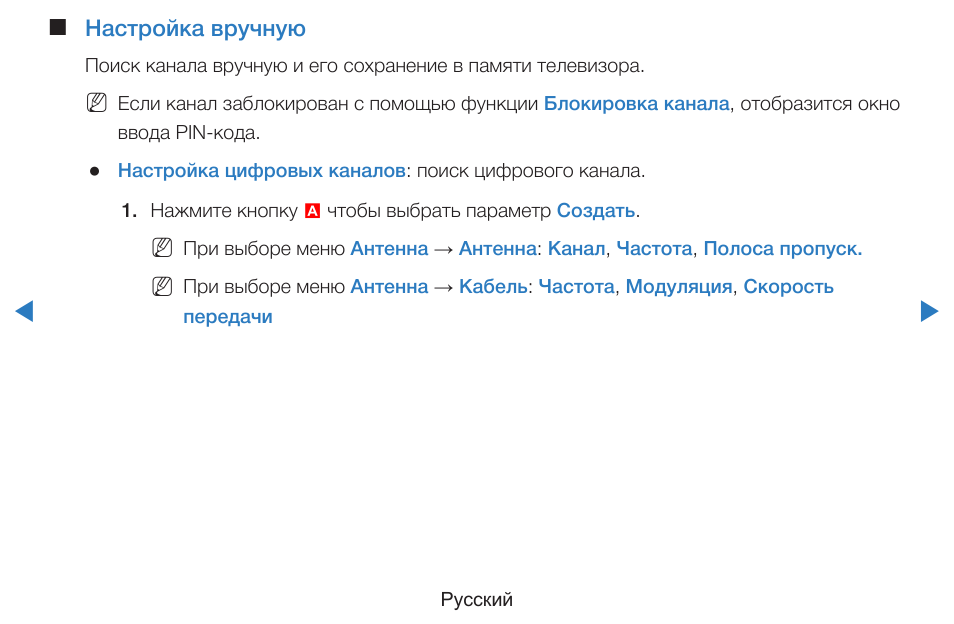Click Частота in the Кабель line
The width and height of the screenshot is (954, 624).
pos(576,286)
